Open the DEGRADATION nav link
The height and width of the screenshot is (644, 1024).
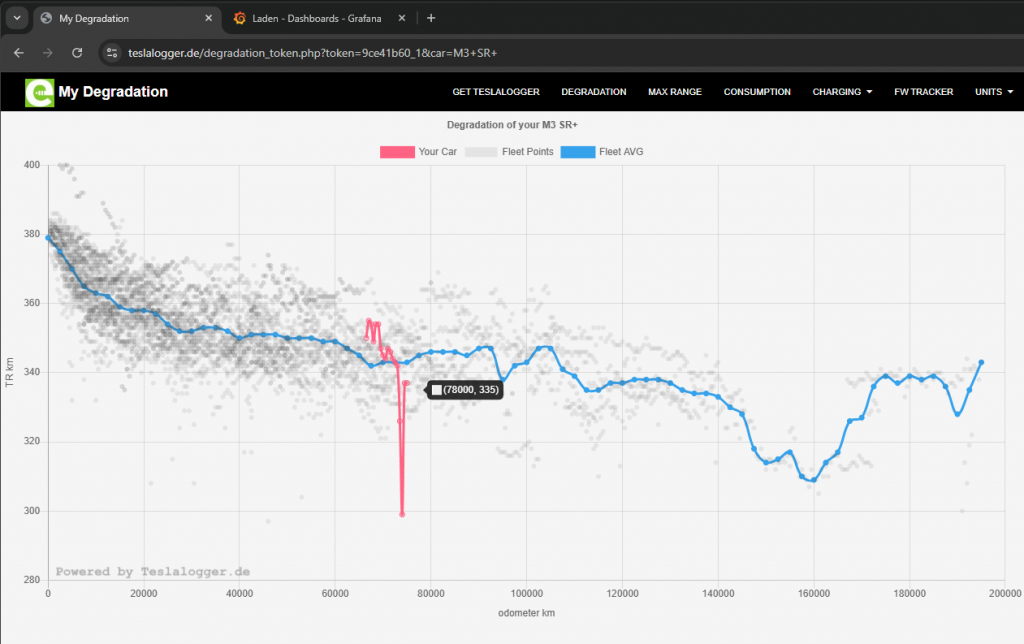pyautogui.click(x=594, y=92)
